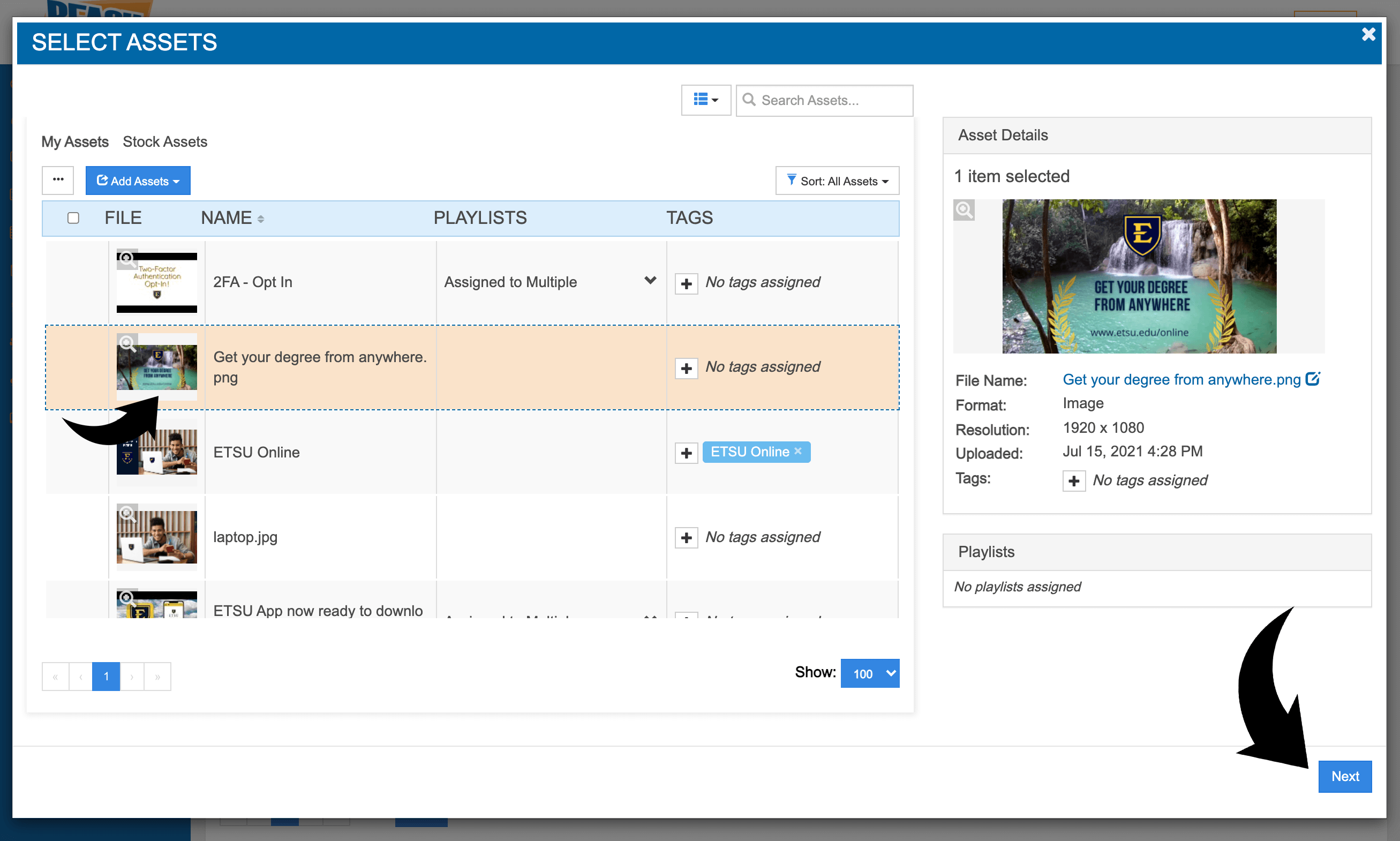Switch to the Stock Assets tab
1400x841 pixels.
[165, 141]
